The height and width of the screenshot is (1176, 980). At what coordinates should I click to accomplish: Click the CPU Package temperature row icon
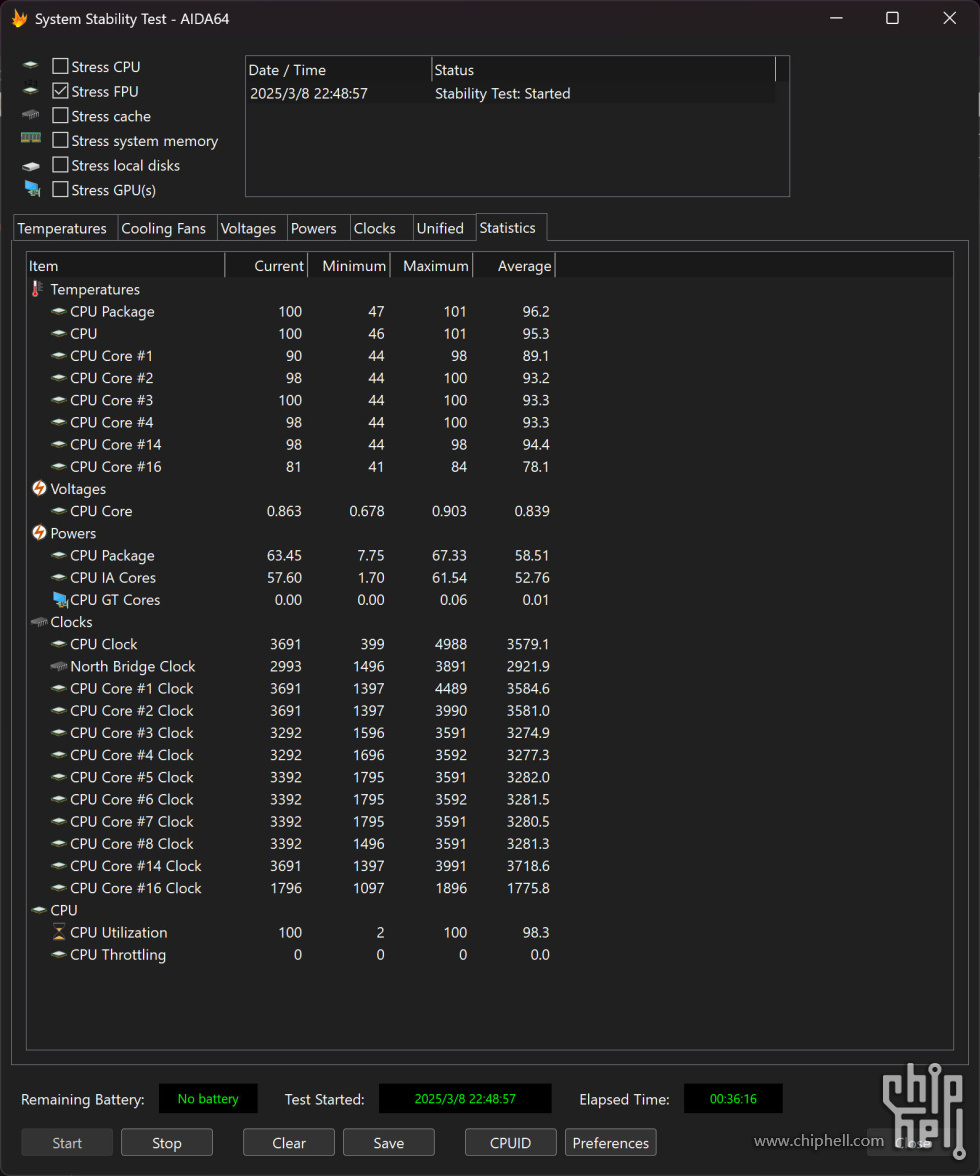[x=58, y=311]
